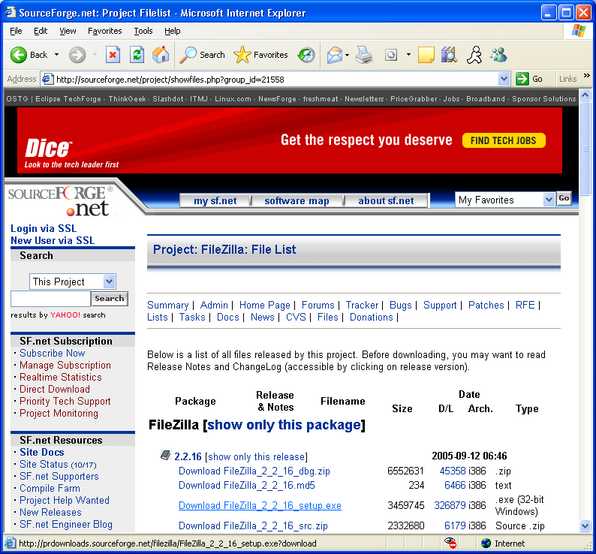
Task: Open the View menu
Action: pos(68,31)
